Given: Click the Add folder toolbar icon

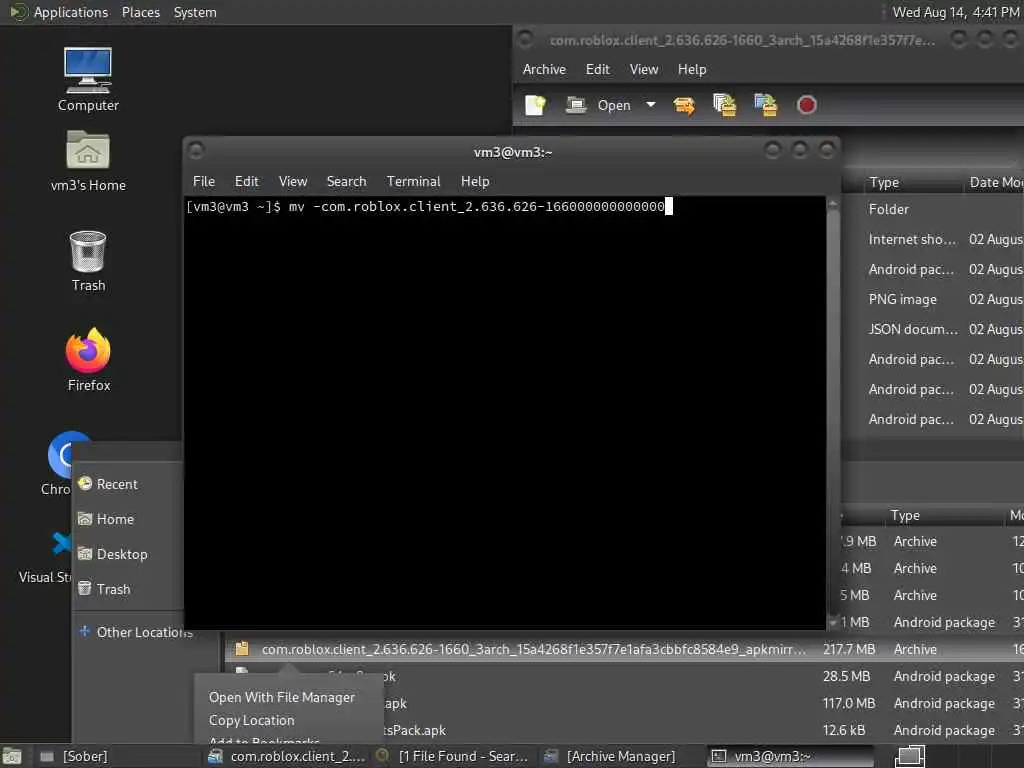Looking at the screenshot, I should [x=765, y=105].
